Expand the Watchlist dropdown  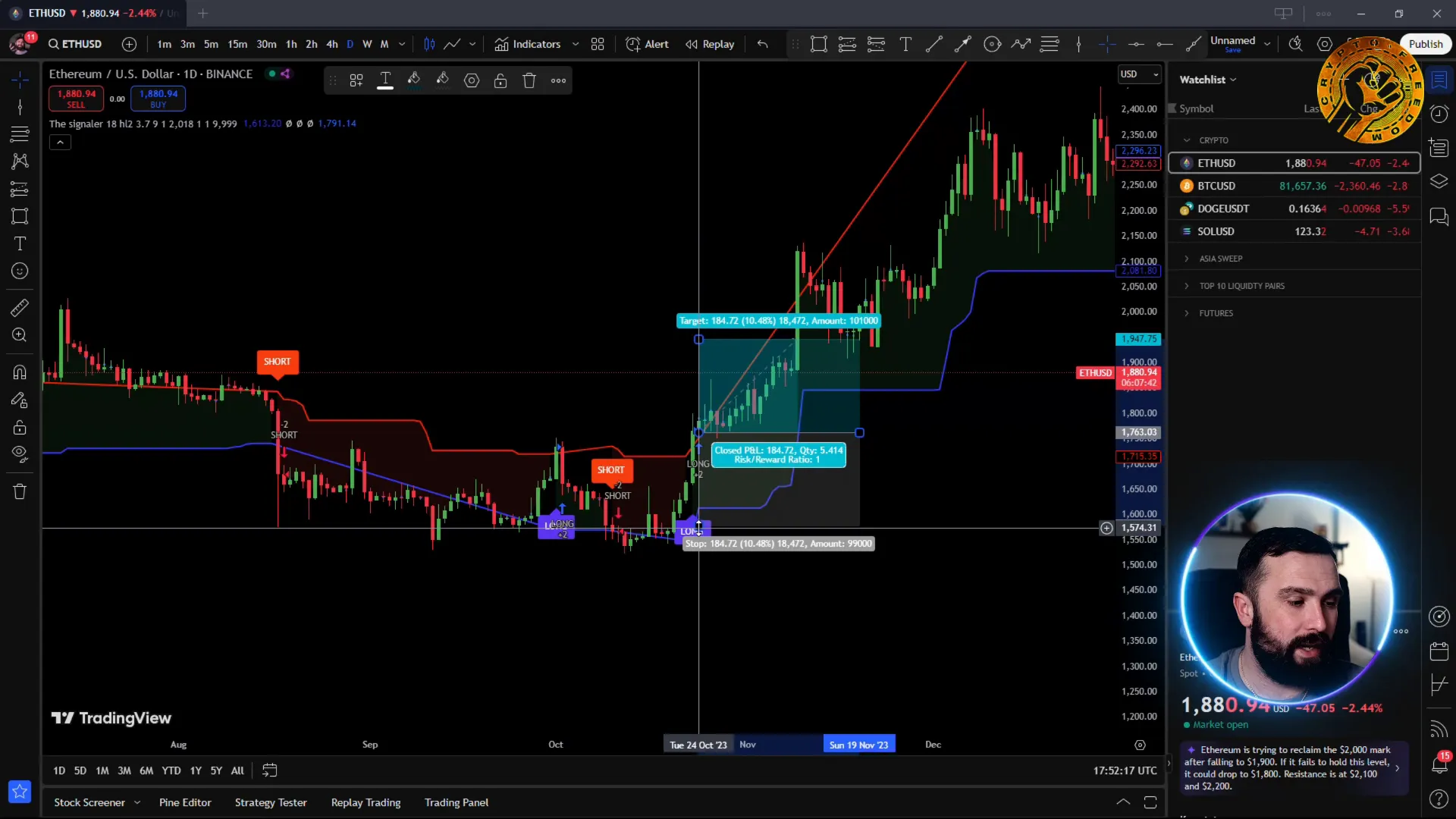[1208, 80]
